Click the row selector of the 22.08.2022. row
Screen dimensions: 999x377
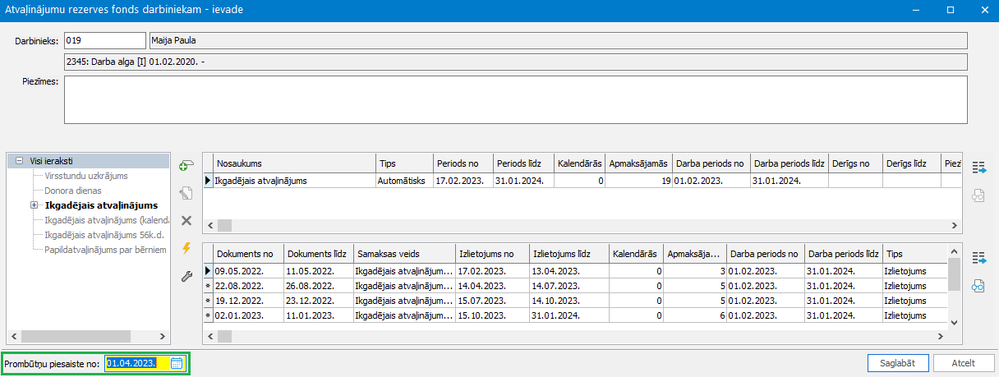(x=208, y=286)
